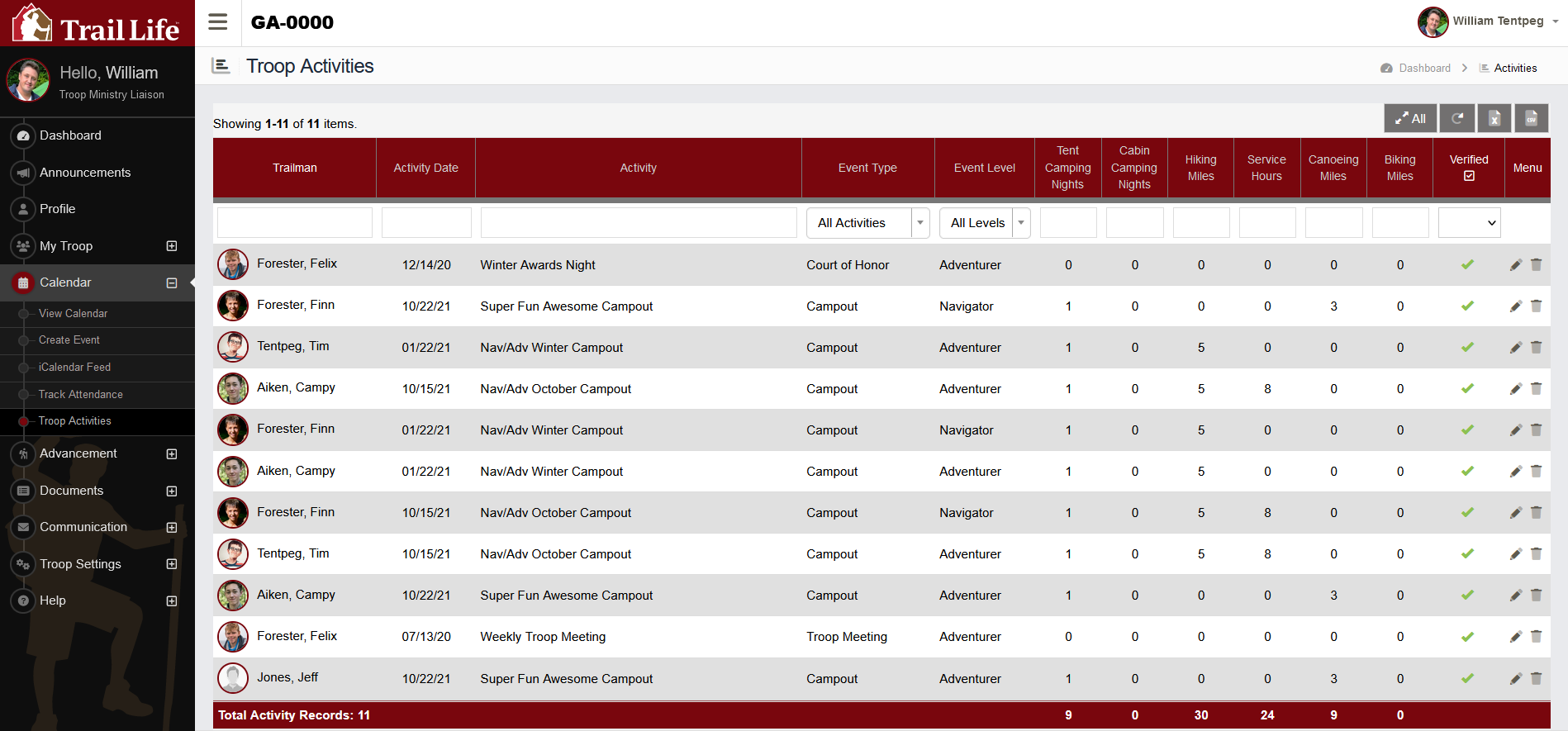Open the Verified filter dropdown
The image size is (1568, 731).
(1469, 223)
